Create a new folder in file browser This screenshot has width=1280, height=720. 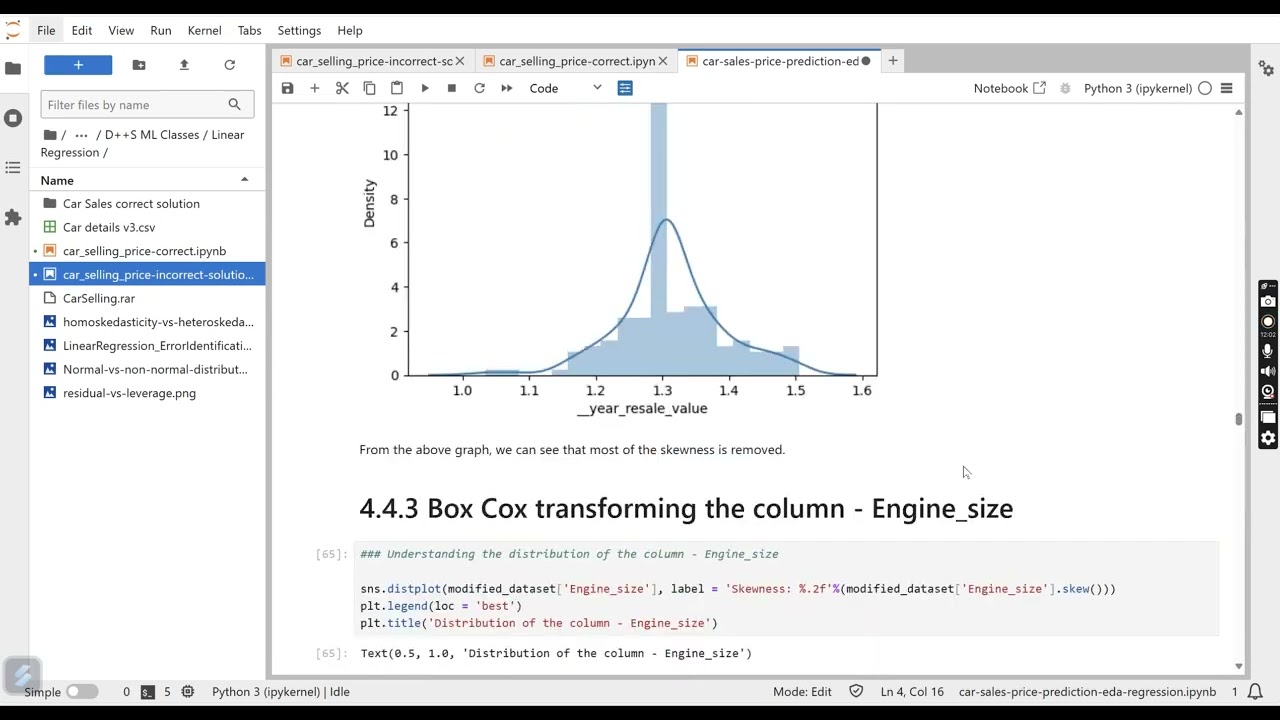(x=139, y=65)
